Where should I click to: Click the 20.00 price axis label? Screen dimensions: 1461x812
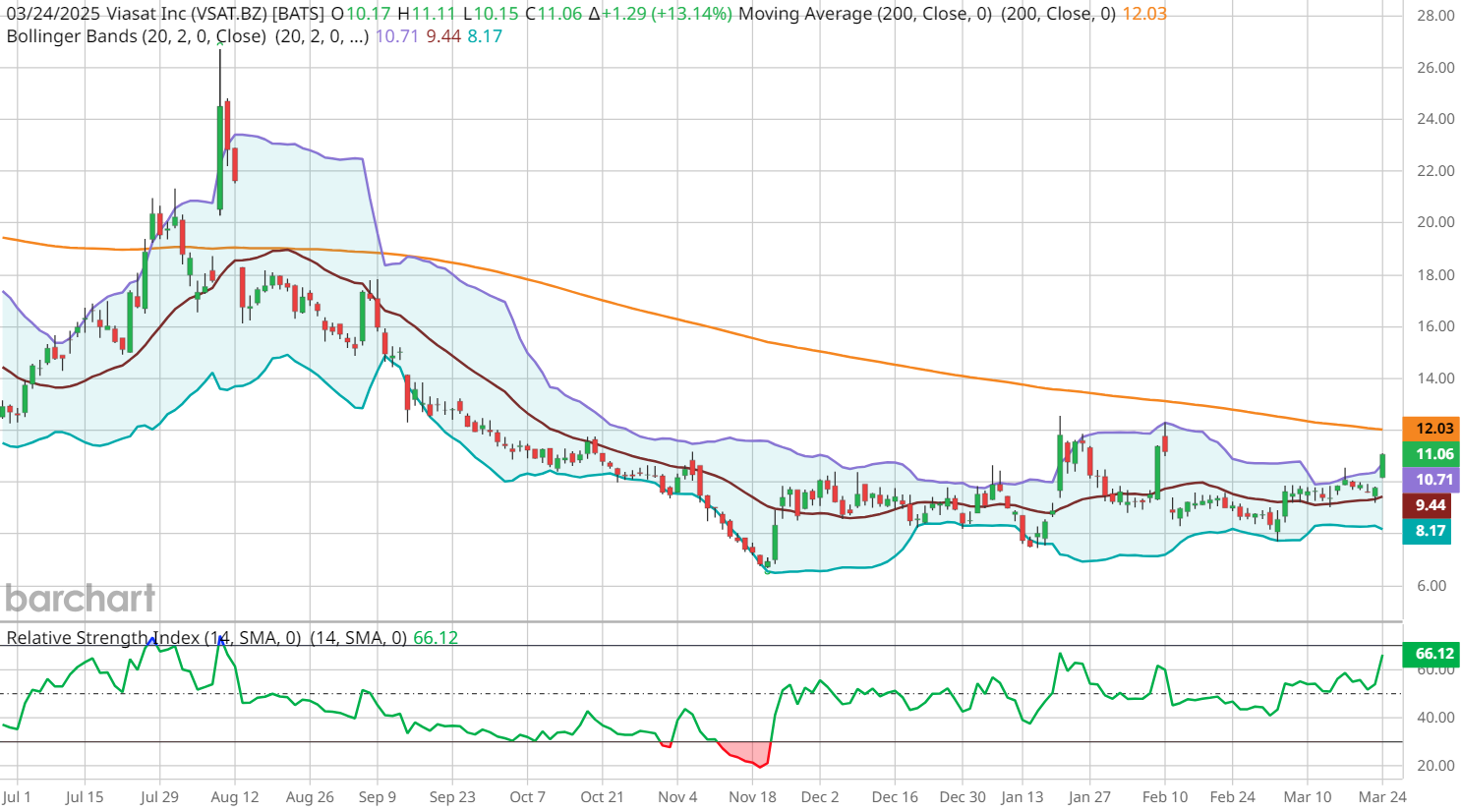point(1436,222)
